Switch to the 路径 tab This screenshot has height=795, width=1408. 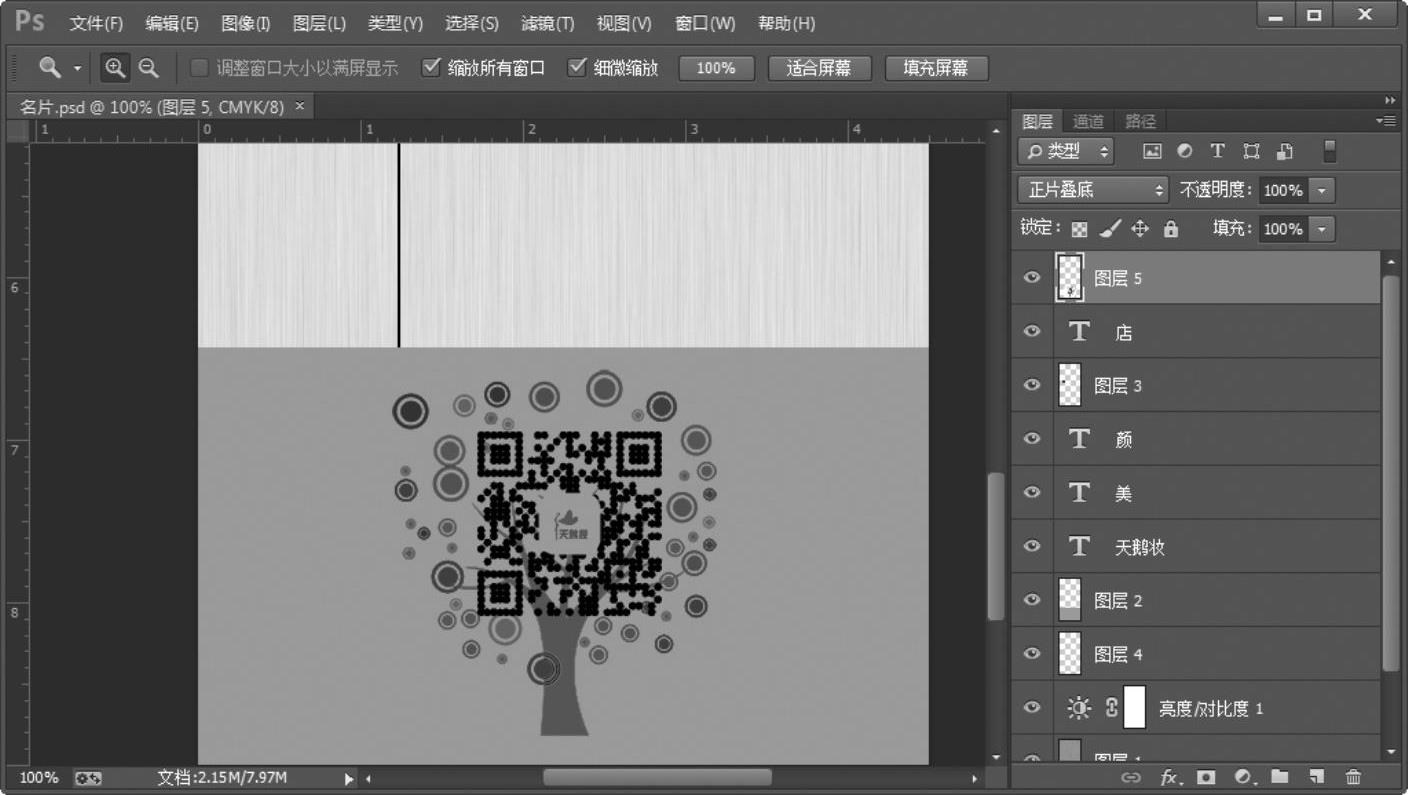click(x=1140, y=121)
